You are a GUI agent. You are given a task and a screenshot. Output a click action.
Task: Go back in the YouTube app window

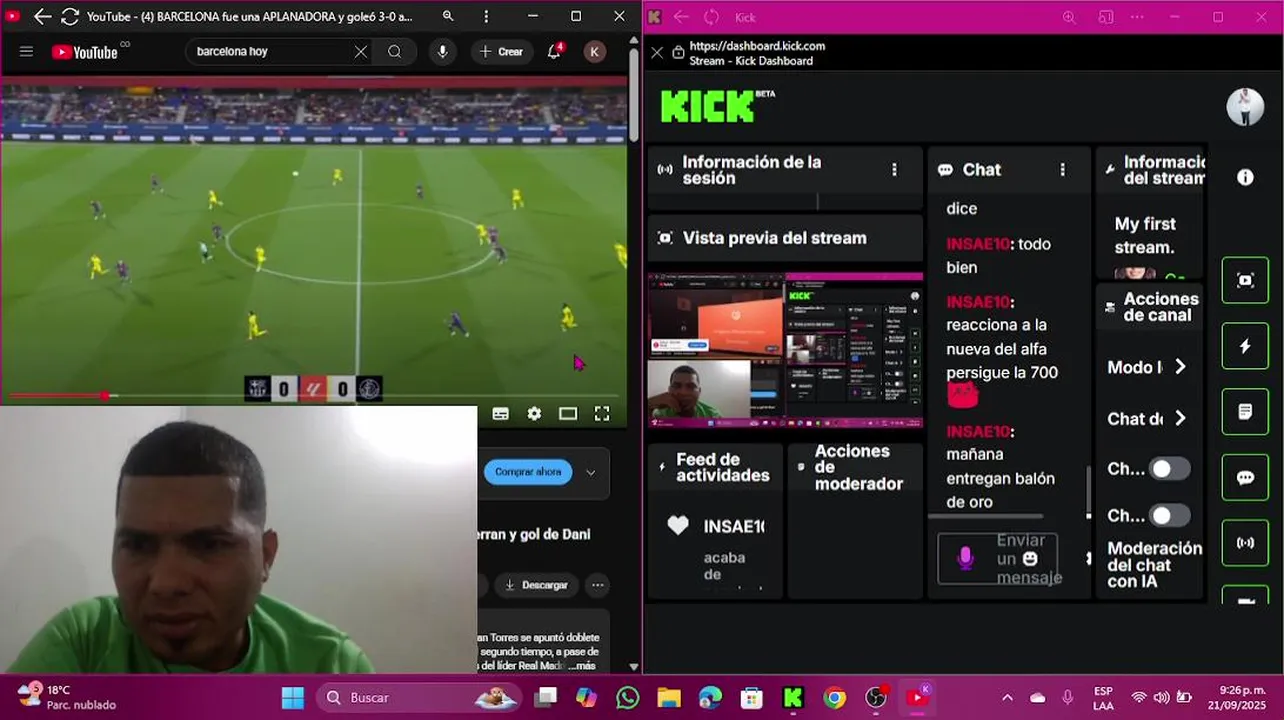pos(42,16)
